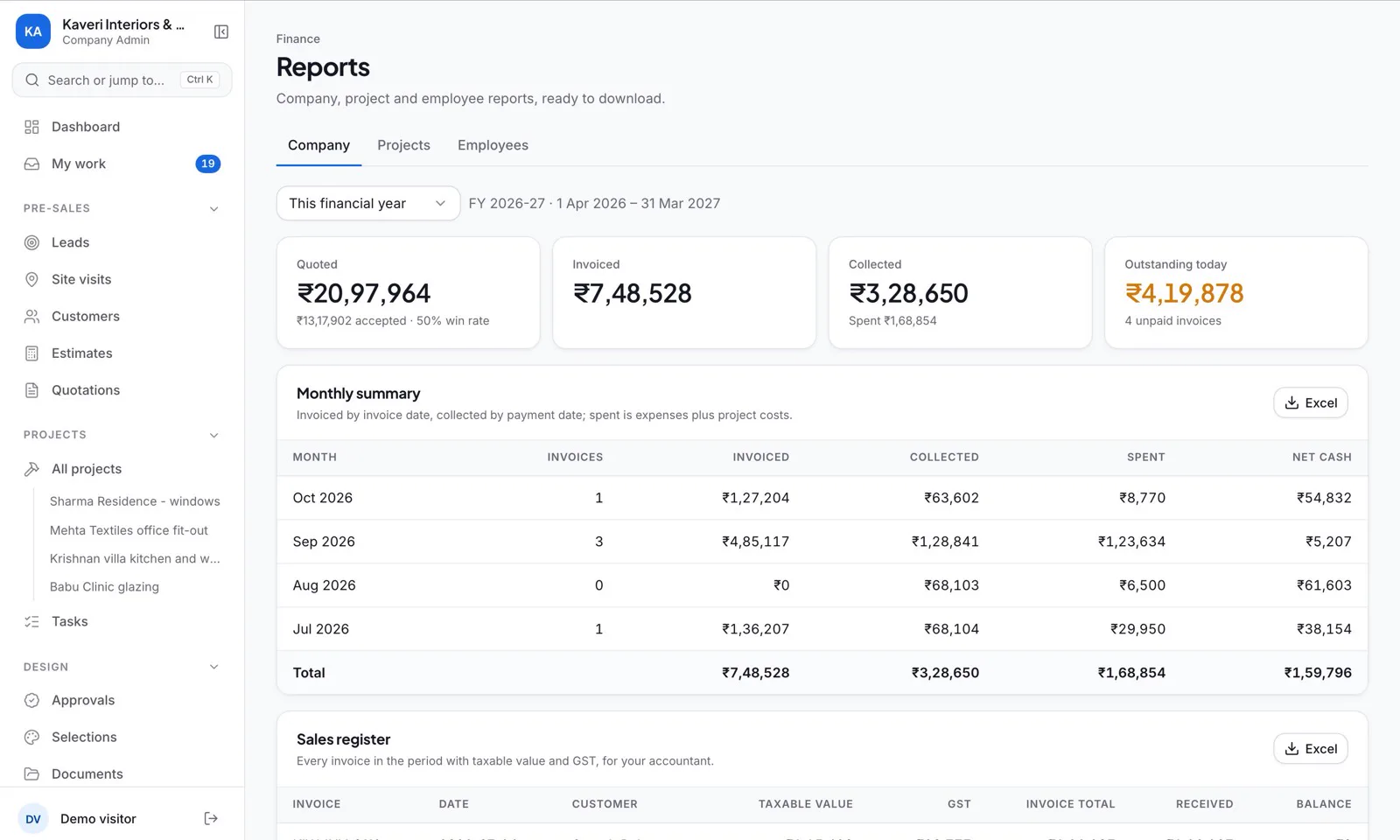Click the BALANCE column header
Viewport: 1400px width, 840px height.
click(1324, 804)
